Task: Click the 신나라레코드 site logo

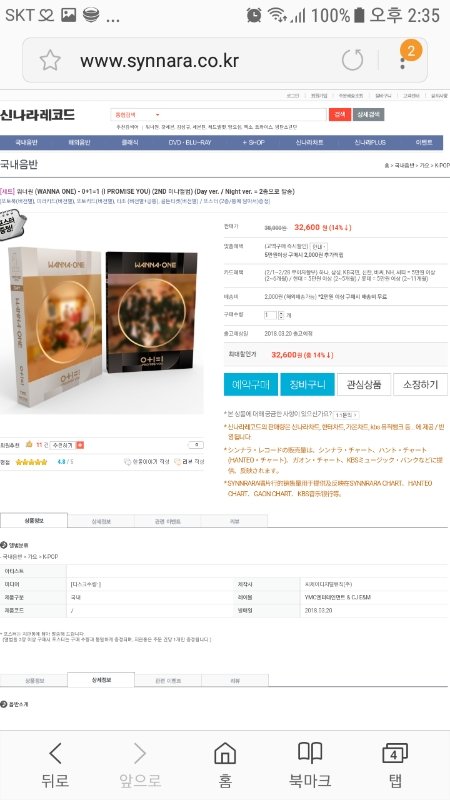Action: coord(37,115)
